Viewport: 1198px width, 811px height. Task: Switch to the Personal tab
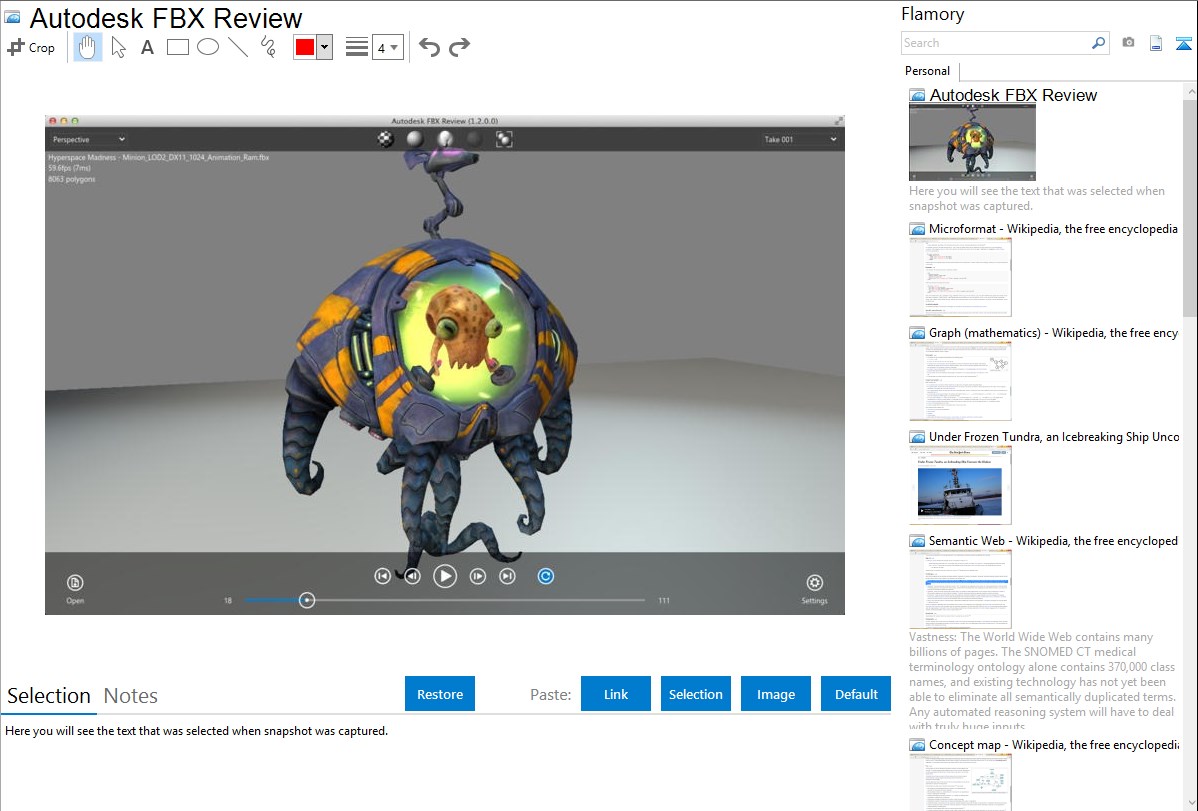point(927,71)
